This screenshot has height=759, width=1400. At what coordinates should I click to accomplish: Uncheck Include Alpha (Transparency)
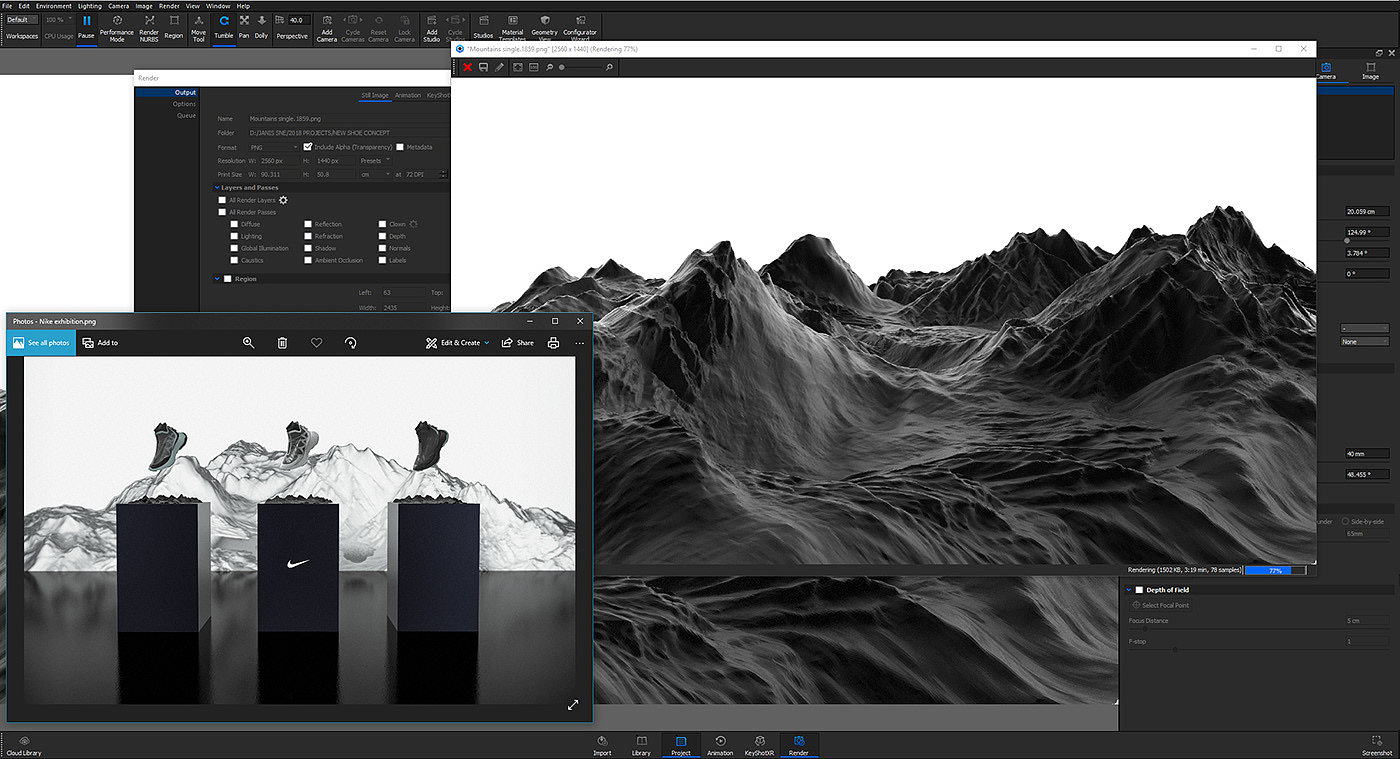(308, 147)
